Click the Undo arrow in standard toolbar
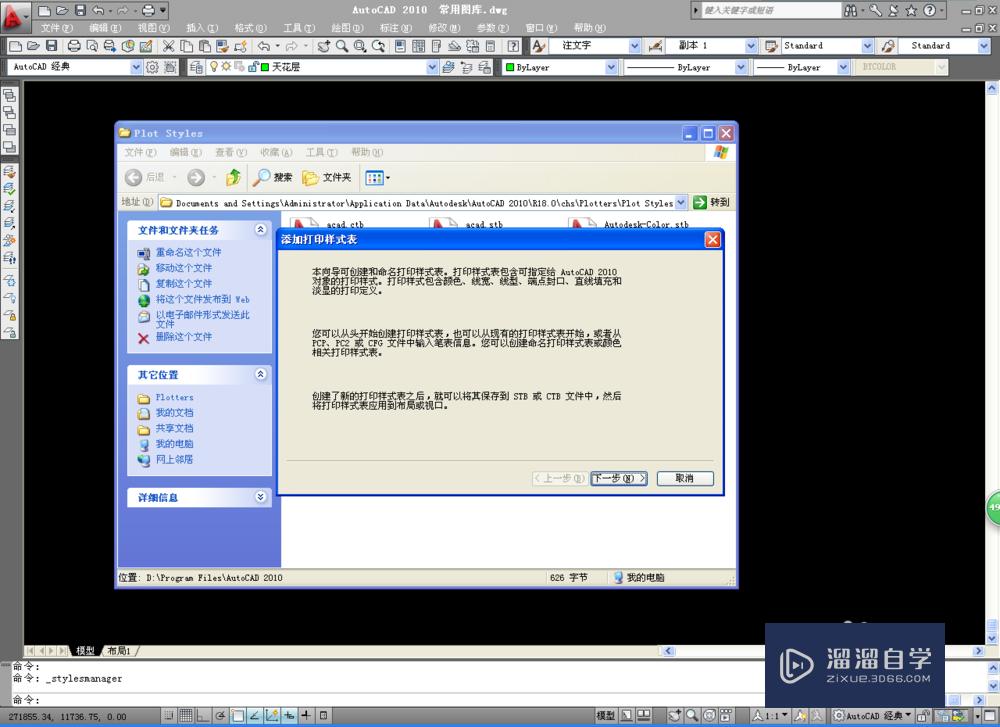 pyautogui.click(x=264, y=46)
